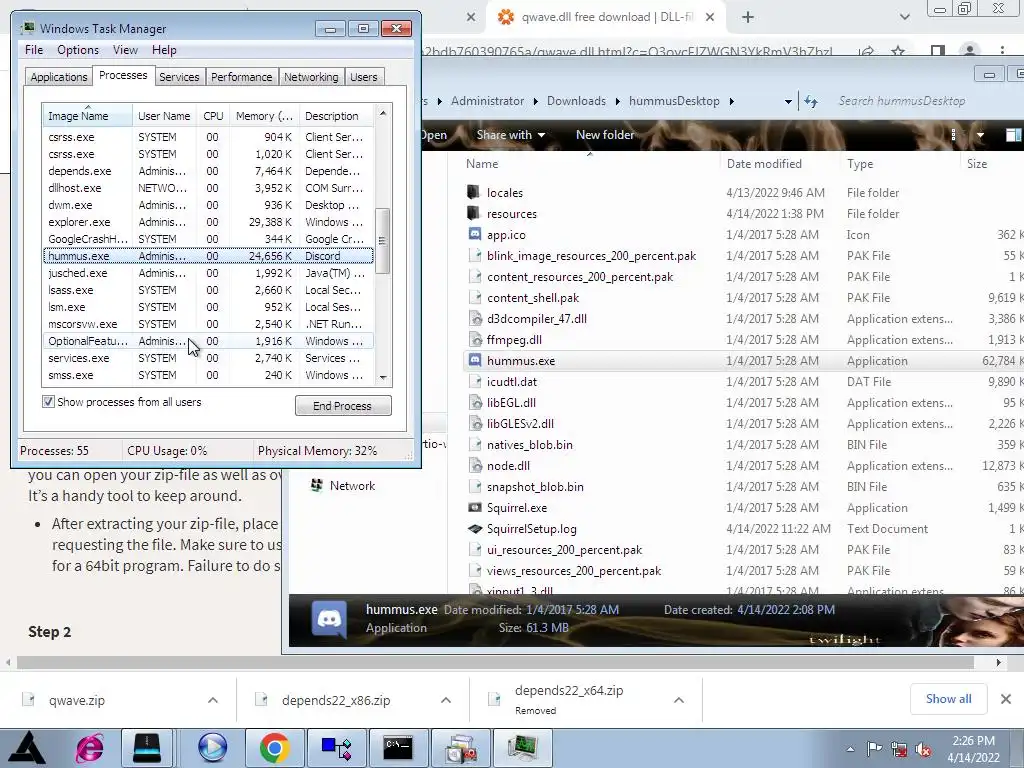Viewport: 1024px width, 768px height.
Task: Select the node.dll file
Action: pos(508,466)
